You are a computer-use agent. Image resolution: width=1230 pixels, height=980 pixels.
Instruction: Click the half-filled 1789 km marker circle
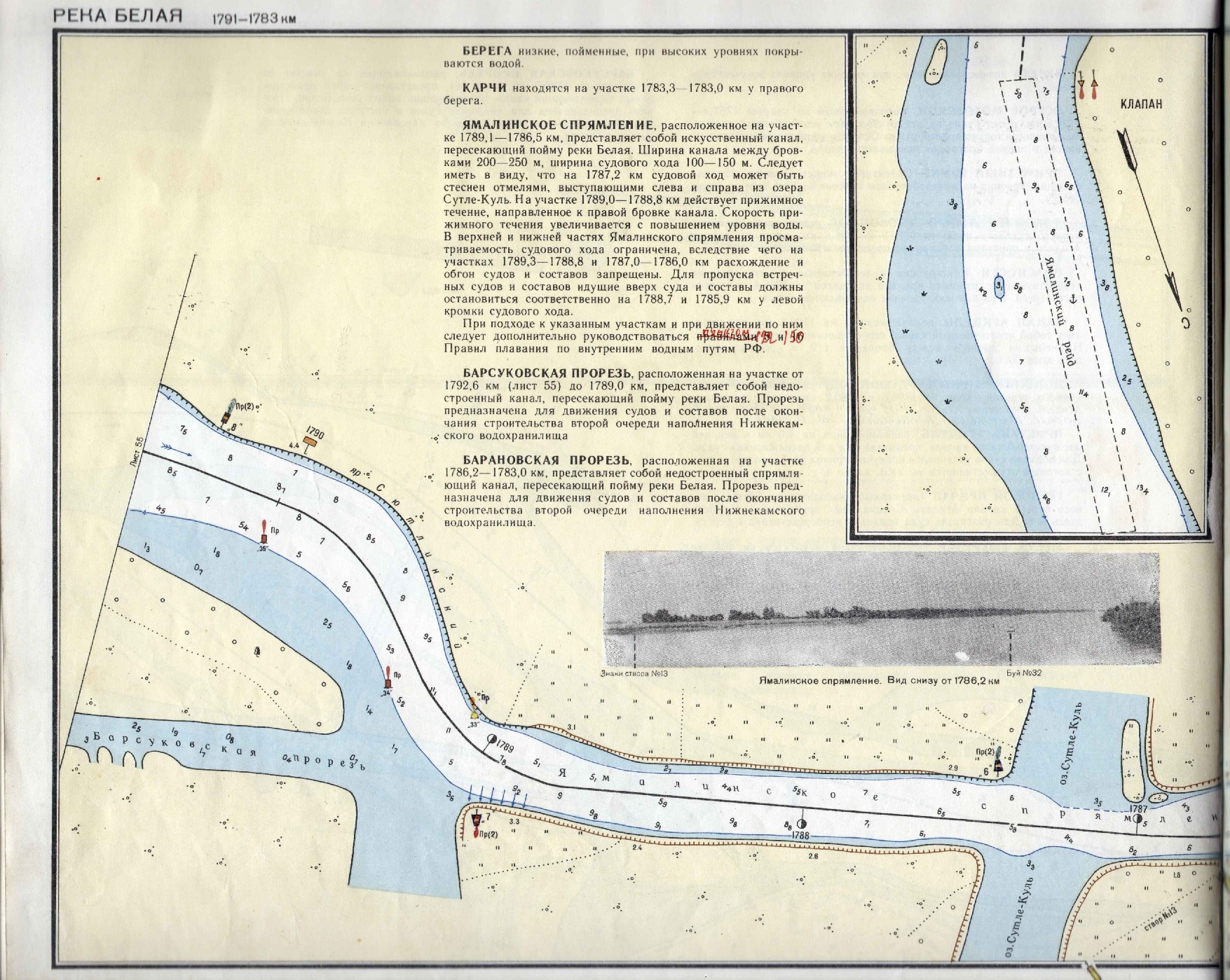pyautogui.click(x=492, y=740)
